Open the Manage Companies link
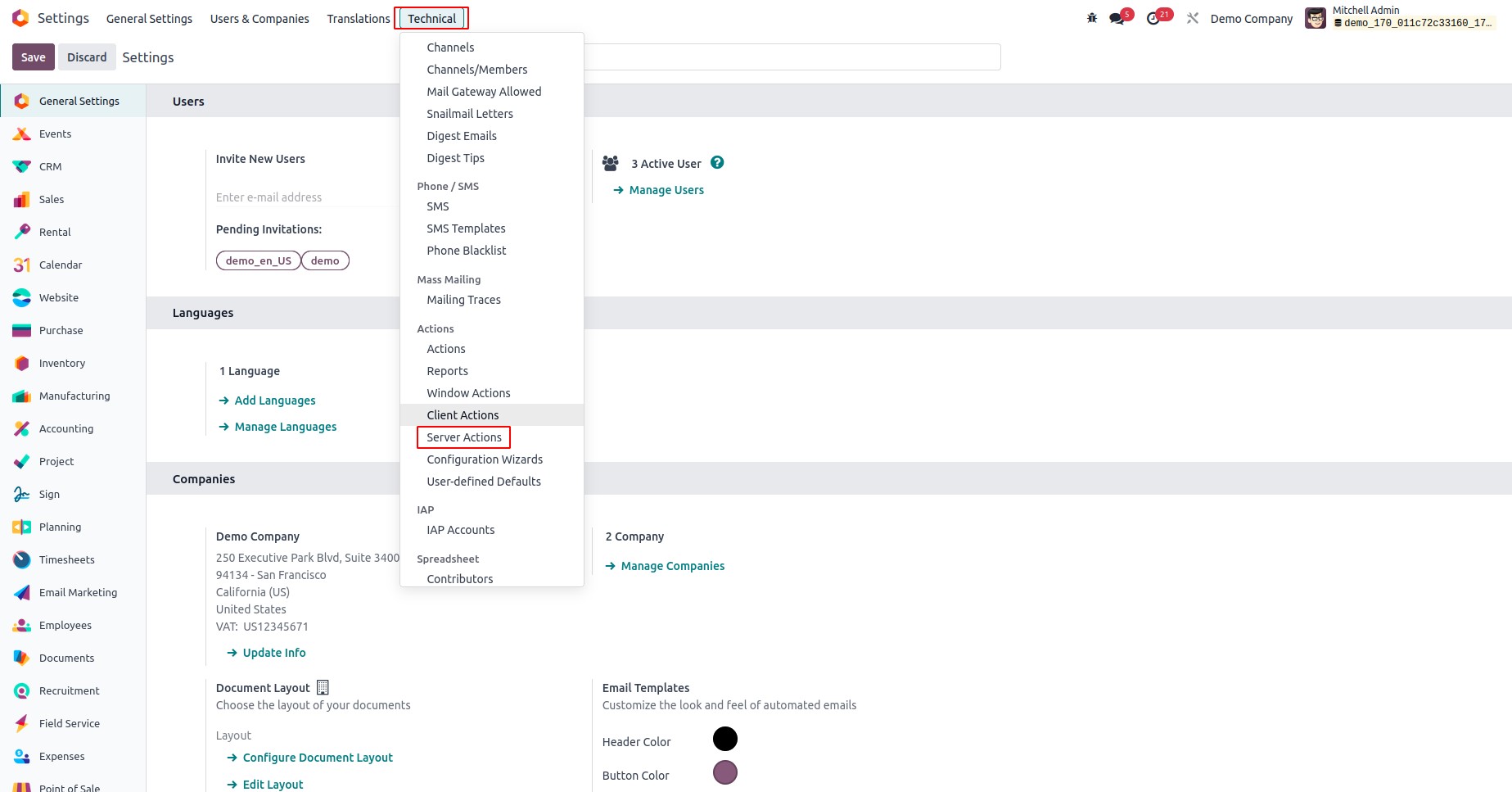Screen dimensions: 1512x792 point(665,566)
